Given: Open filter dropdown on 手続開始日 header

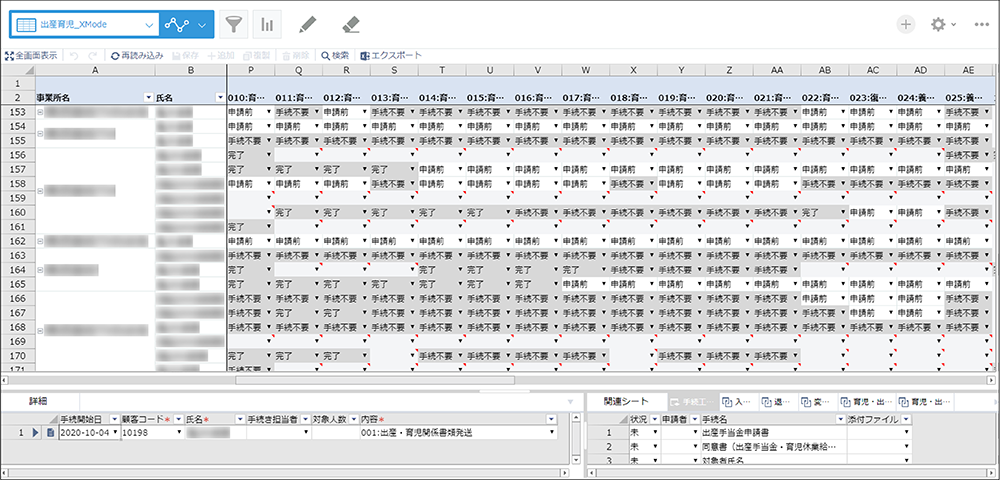Looking at the screenshot, I should click(x=114, y=419).
